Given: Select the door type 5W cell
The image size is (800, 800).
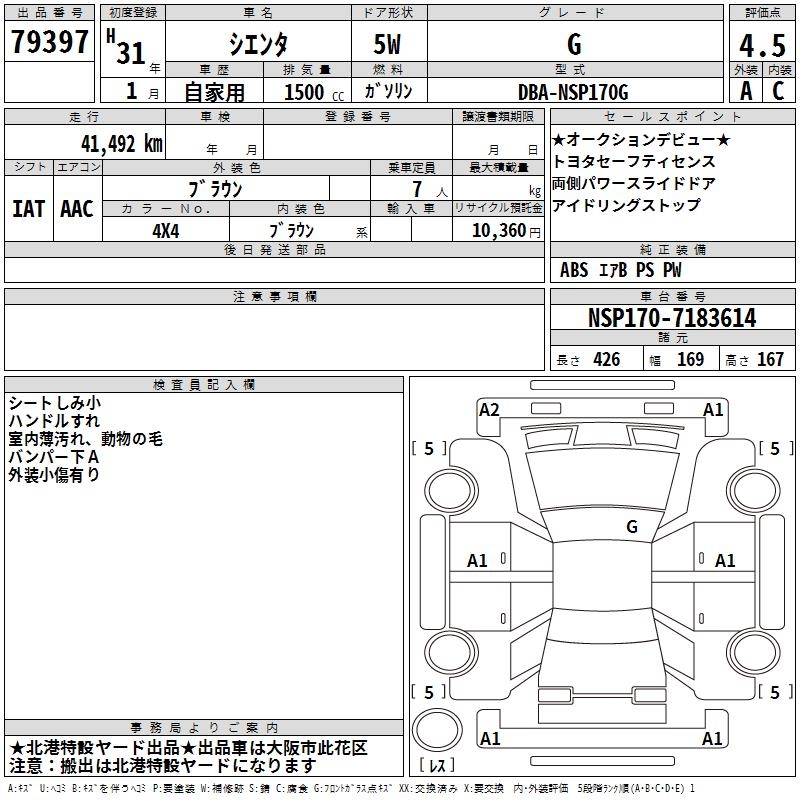Looking at the screenshot, I should (389, 45).
